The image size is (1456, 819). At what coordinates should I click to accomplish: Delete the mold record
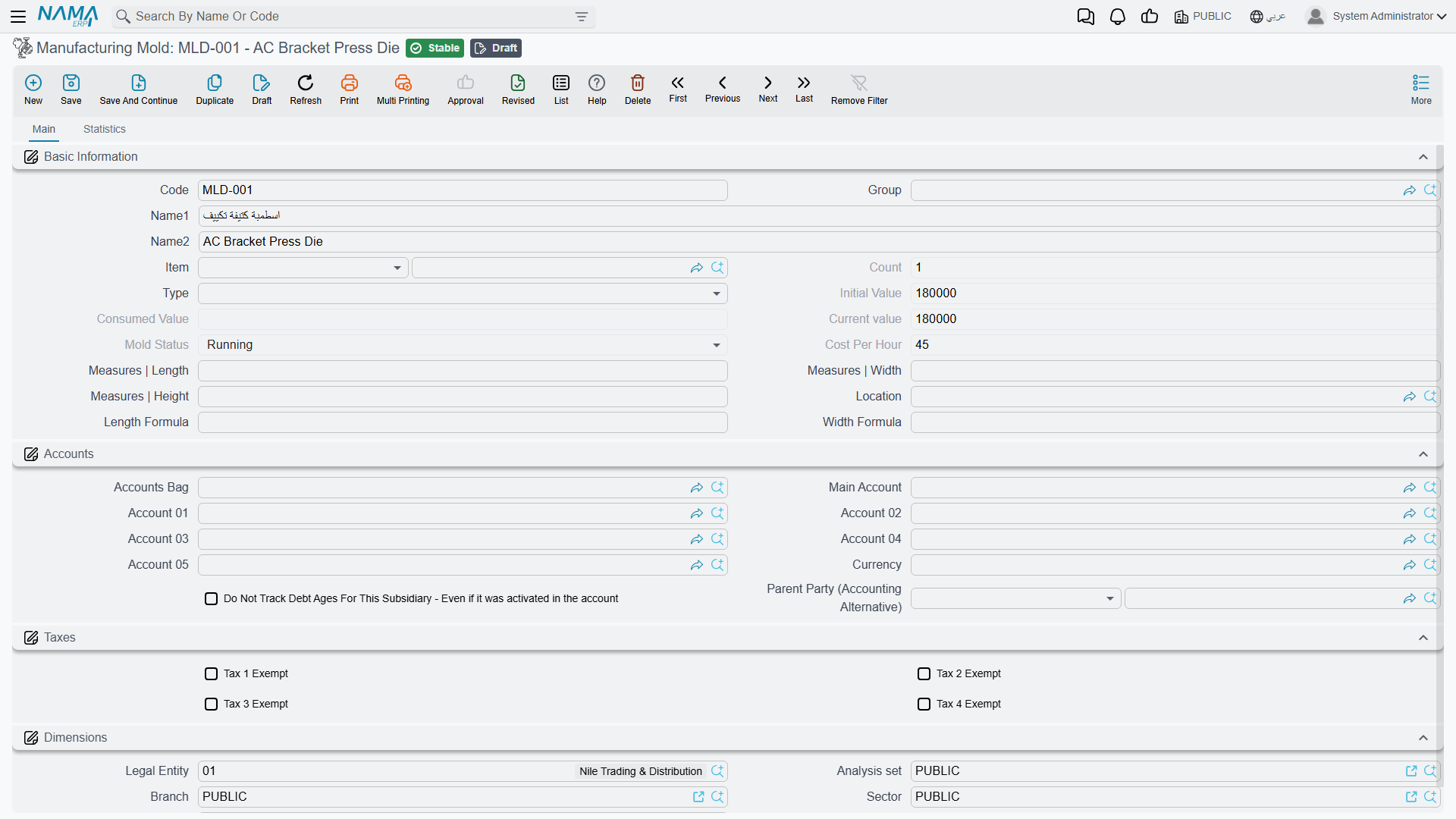point(638,89)
